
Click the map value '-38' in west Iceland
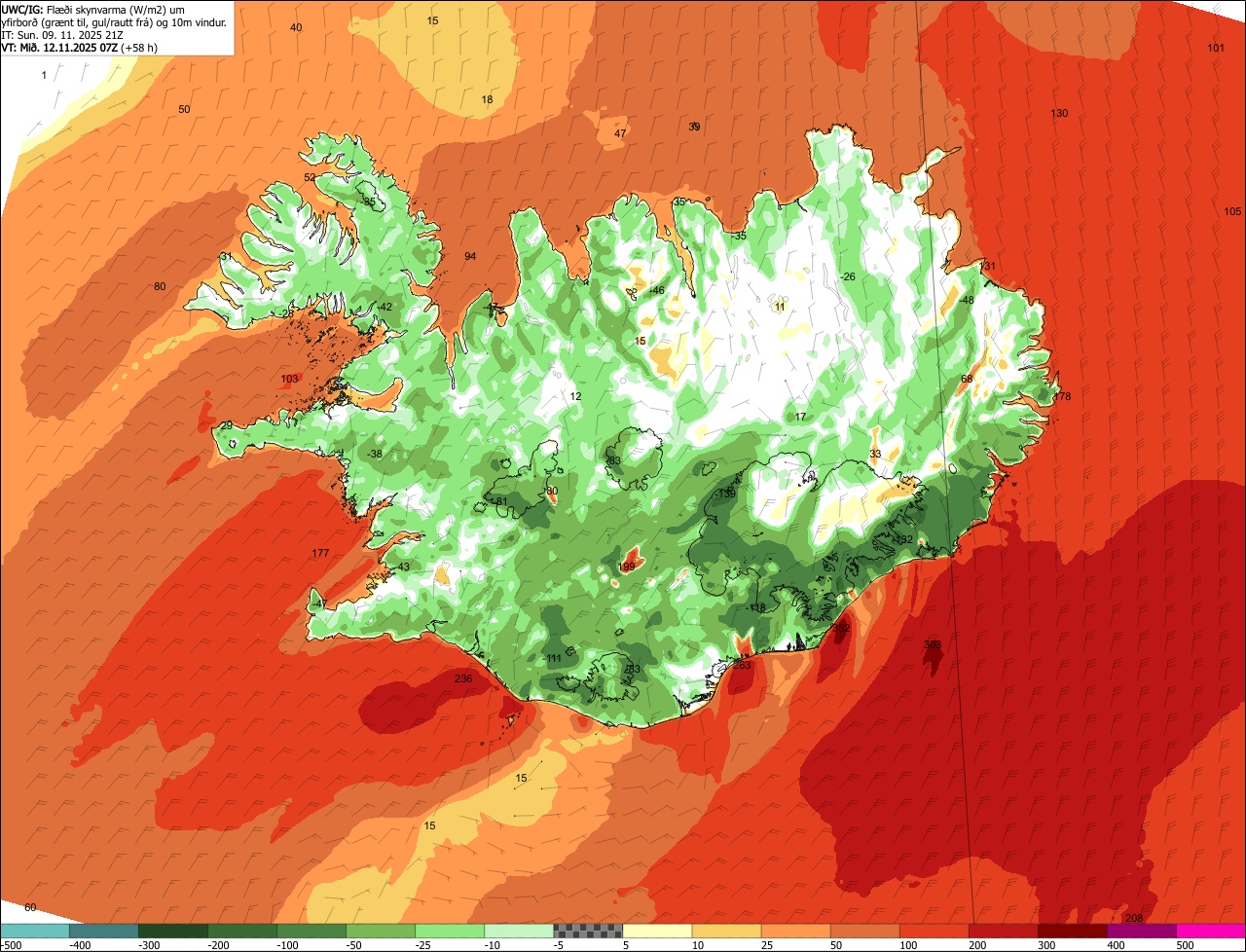[374, 455]
